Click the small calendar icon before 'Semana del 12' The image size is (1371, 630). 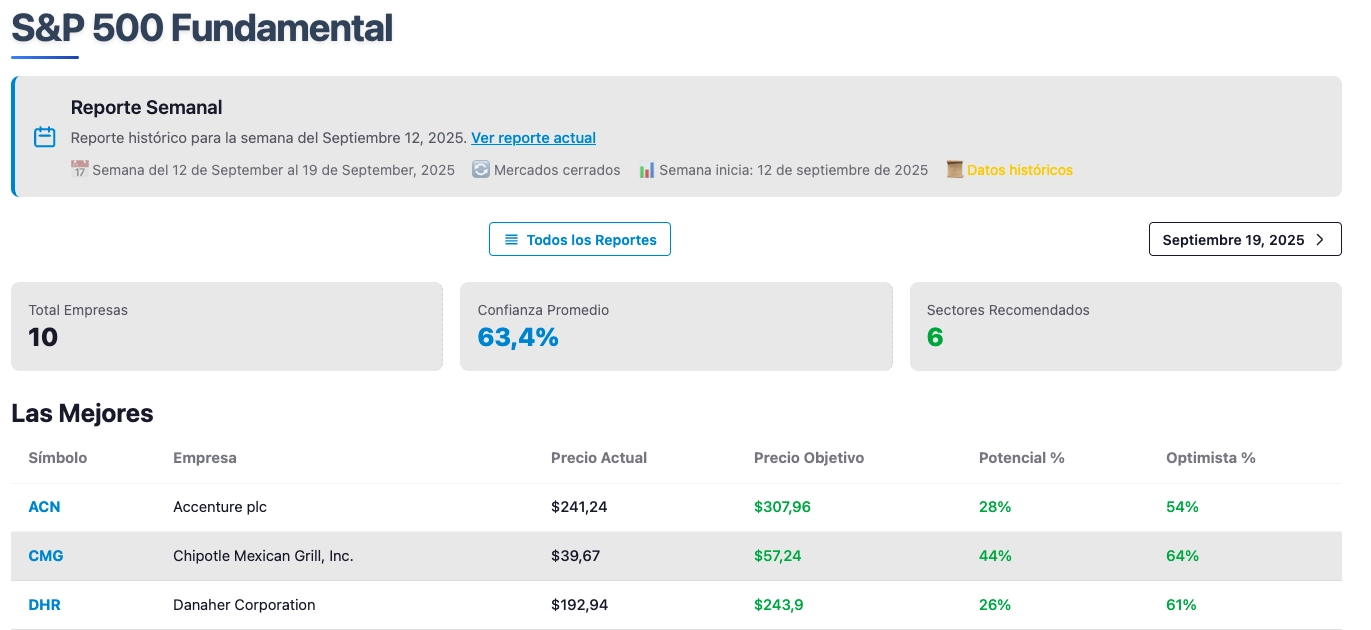(80, 170)
